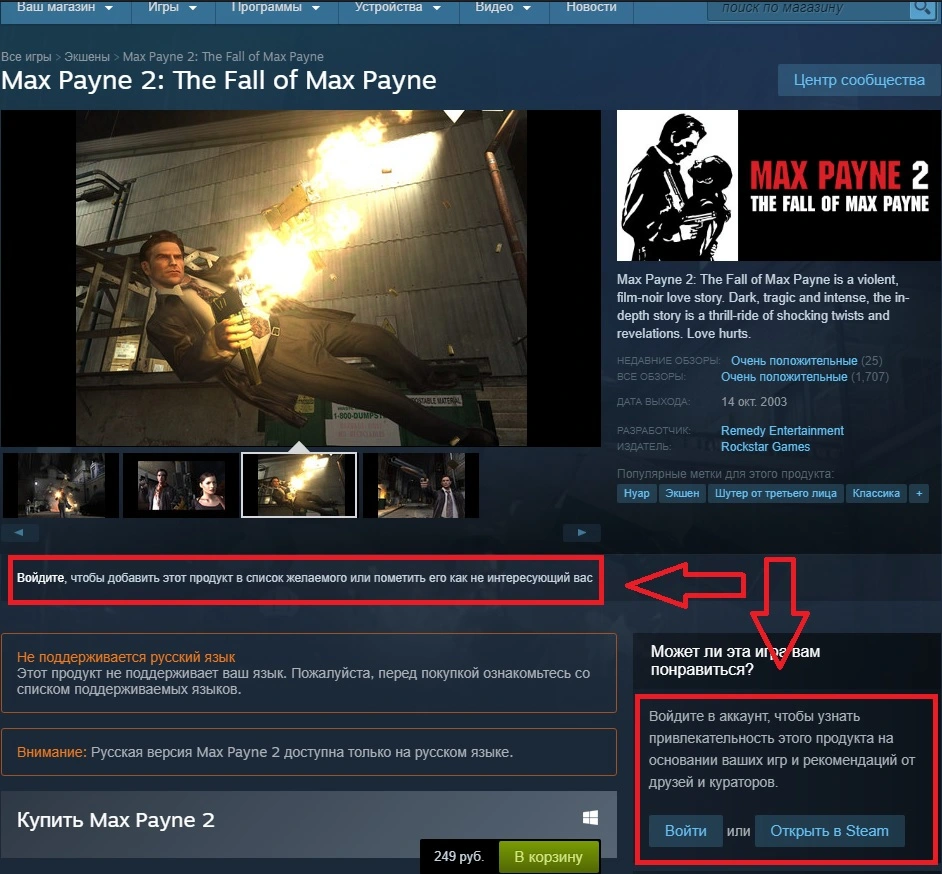
Task: Click the Войти button
Action: coord(685,831)
